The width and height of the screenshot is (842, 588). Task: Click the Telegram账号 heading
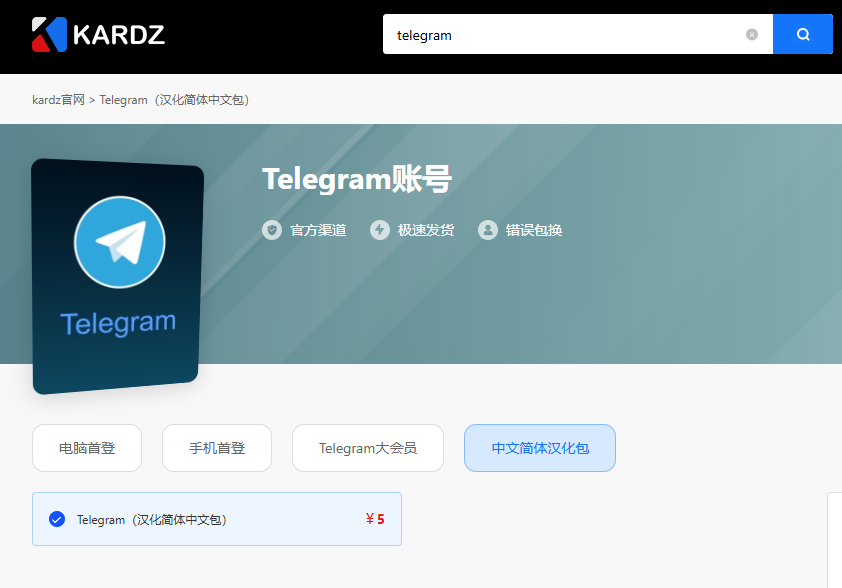(357, 179)
